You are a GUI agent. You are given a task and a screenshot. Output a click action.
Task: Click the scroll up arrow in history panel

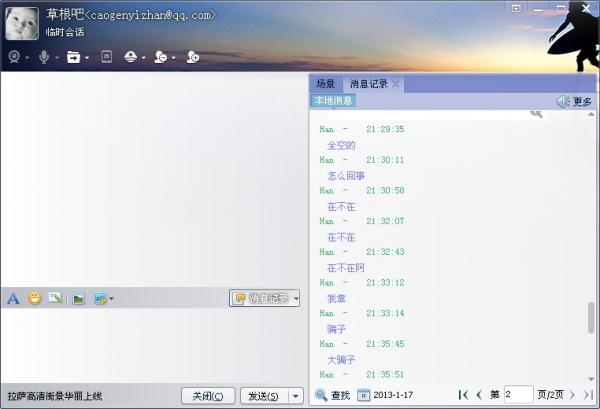(591, 114)
